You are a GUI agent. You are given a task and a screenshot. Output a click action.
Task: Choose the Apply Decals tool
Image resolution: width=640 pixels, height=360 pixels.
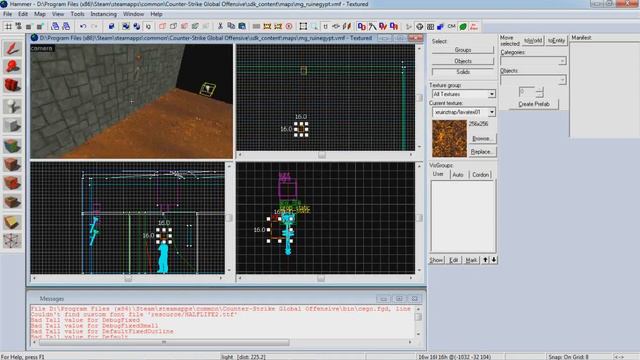point(12,183)
